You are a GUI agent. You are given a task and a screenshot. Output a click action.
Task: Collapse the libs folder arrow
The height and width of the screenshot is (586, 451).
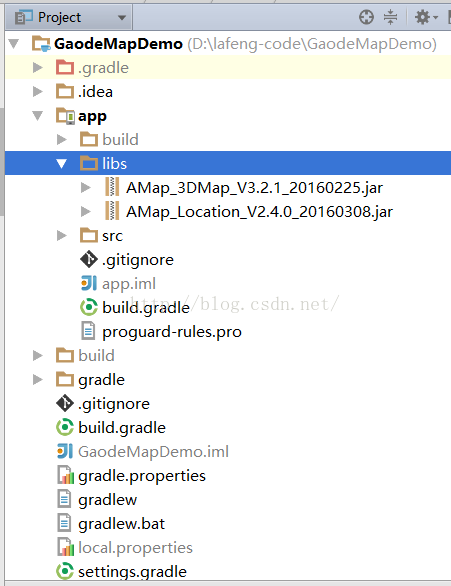62,163
